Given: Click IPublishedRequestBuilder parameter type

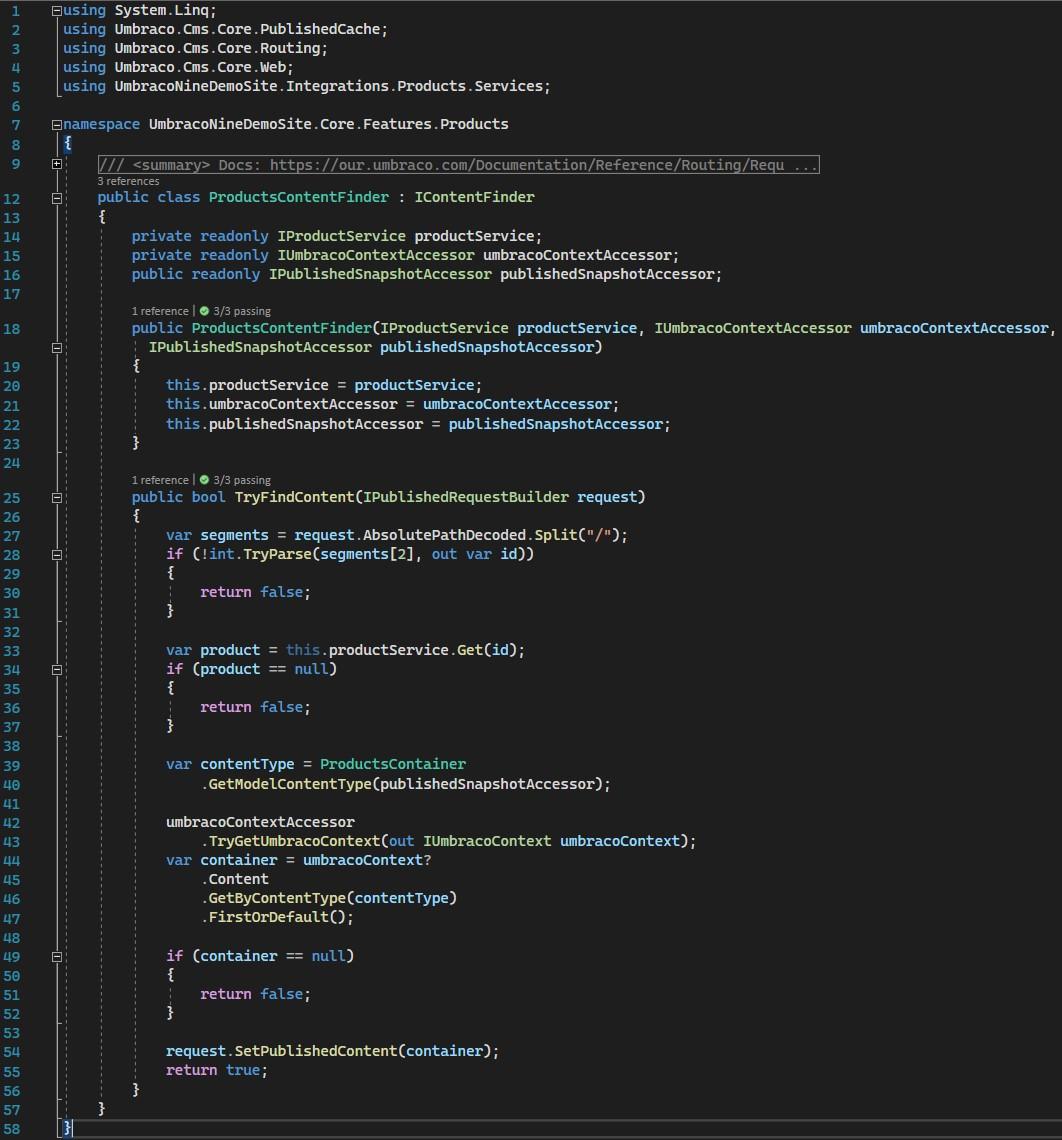Looking at the screenshot, I should [466, 497].
